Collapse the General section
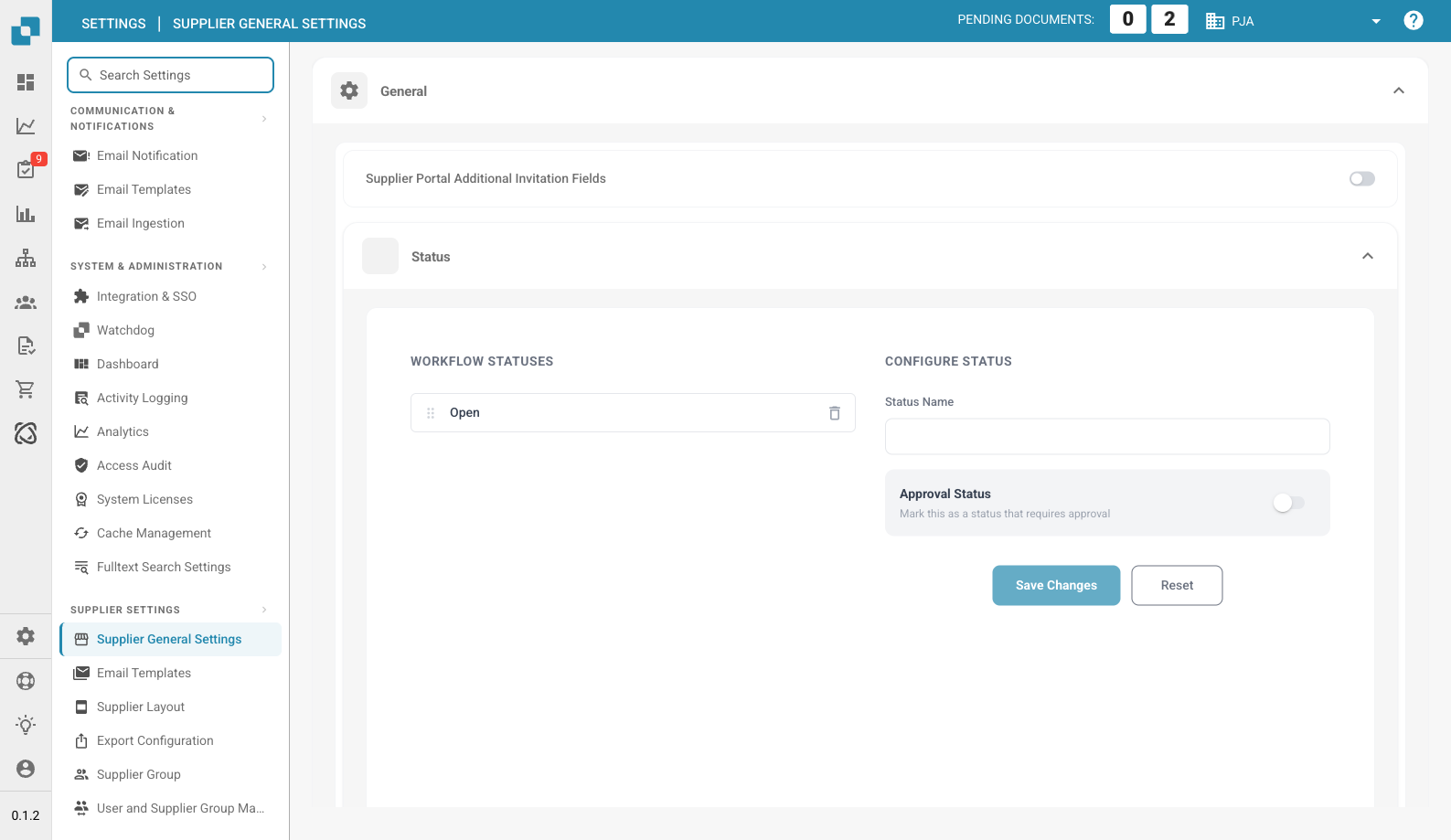This screenshot has height=840, width=1451. tap(1399, 90)
